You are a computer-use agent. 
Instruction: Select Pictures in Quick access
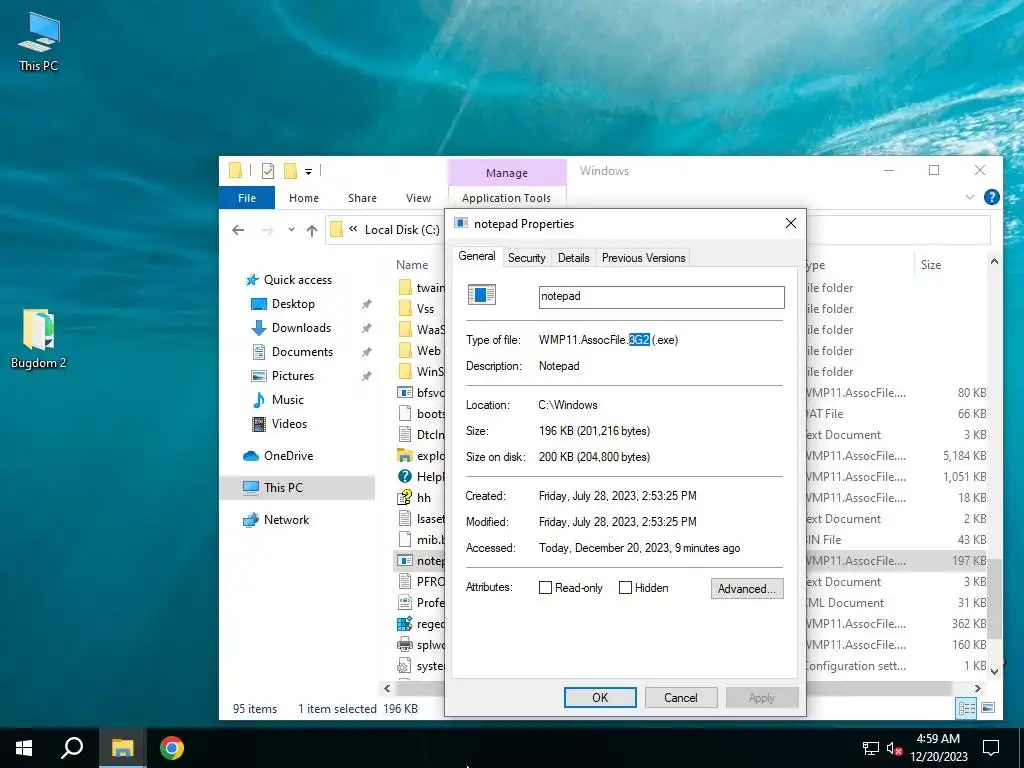(x=293, y=376)
